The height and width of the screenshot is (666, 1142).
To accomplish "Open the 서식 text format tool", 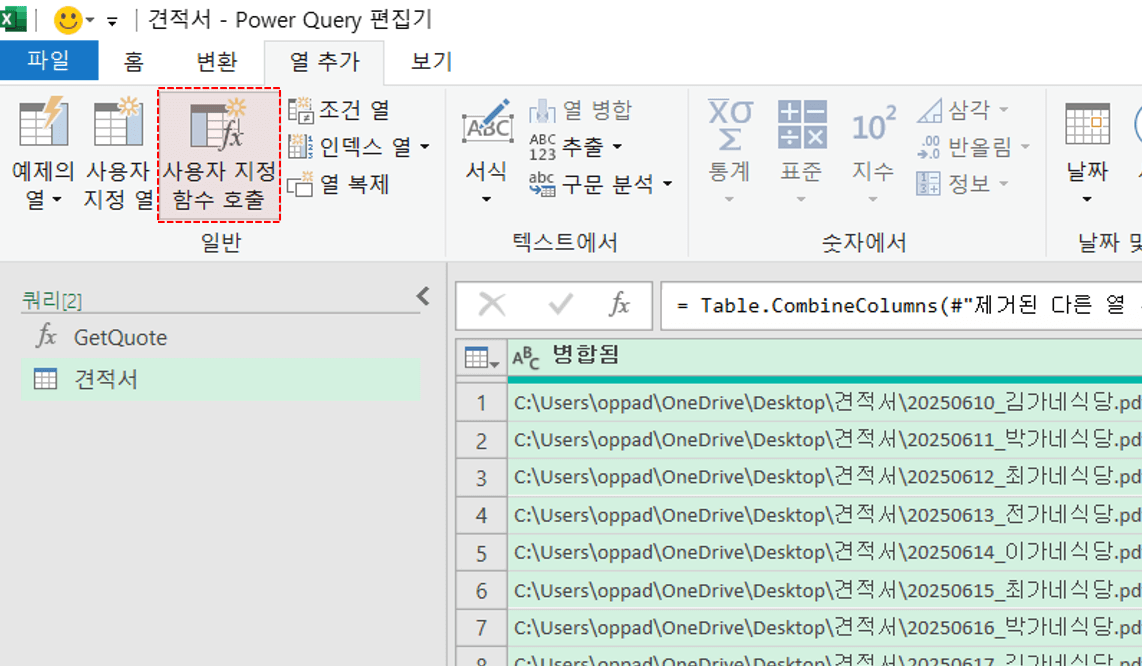I will 486,130.
